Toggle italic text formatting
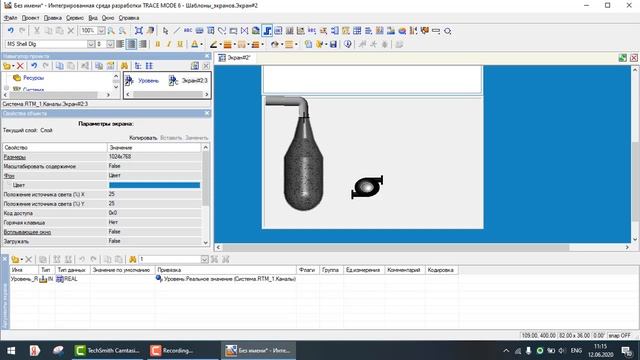 click(169, 44)
